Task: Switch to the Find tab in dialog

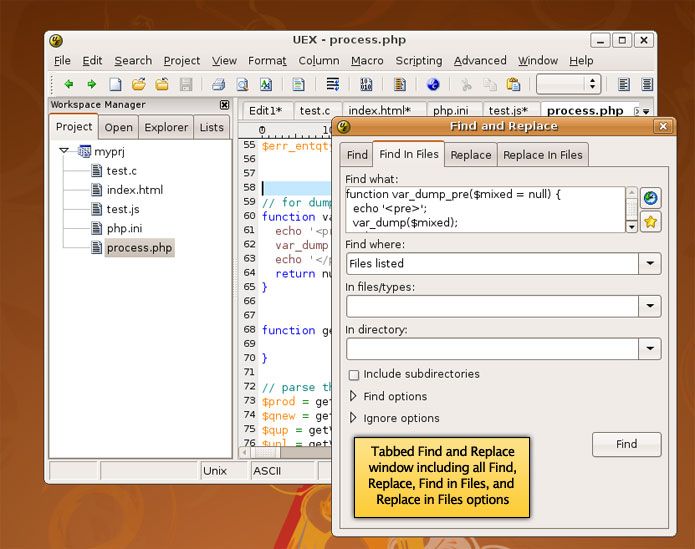Action: [x=357, y=155]
